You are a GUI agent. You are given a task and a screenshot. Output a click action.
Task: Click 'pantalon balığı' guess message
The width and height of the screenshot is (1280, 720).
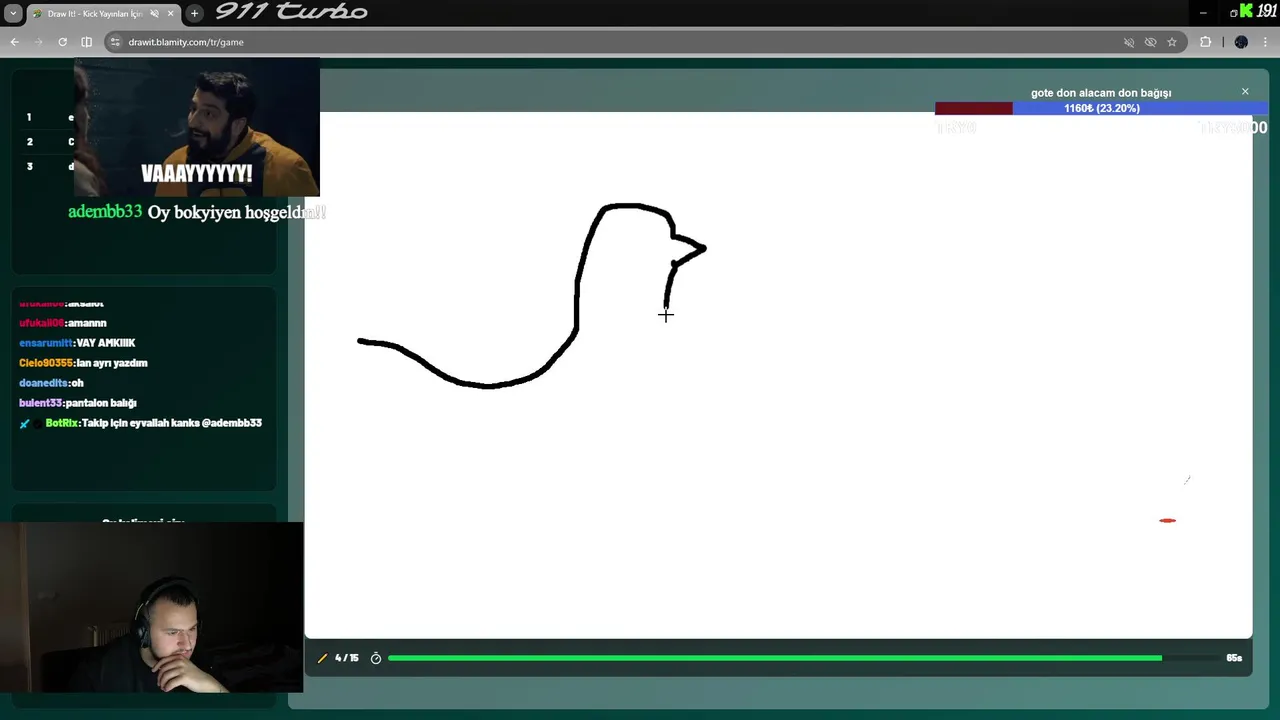pos(101,403)
